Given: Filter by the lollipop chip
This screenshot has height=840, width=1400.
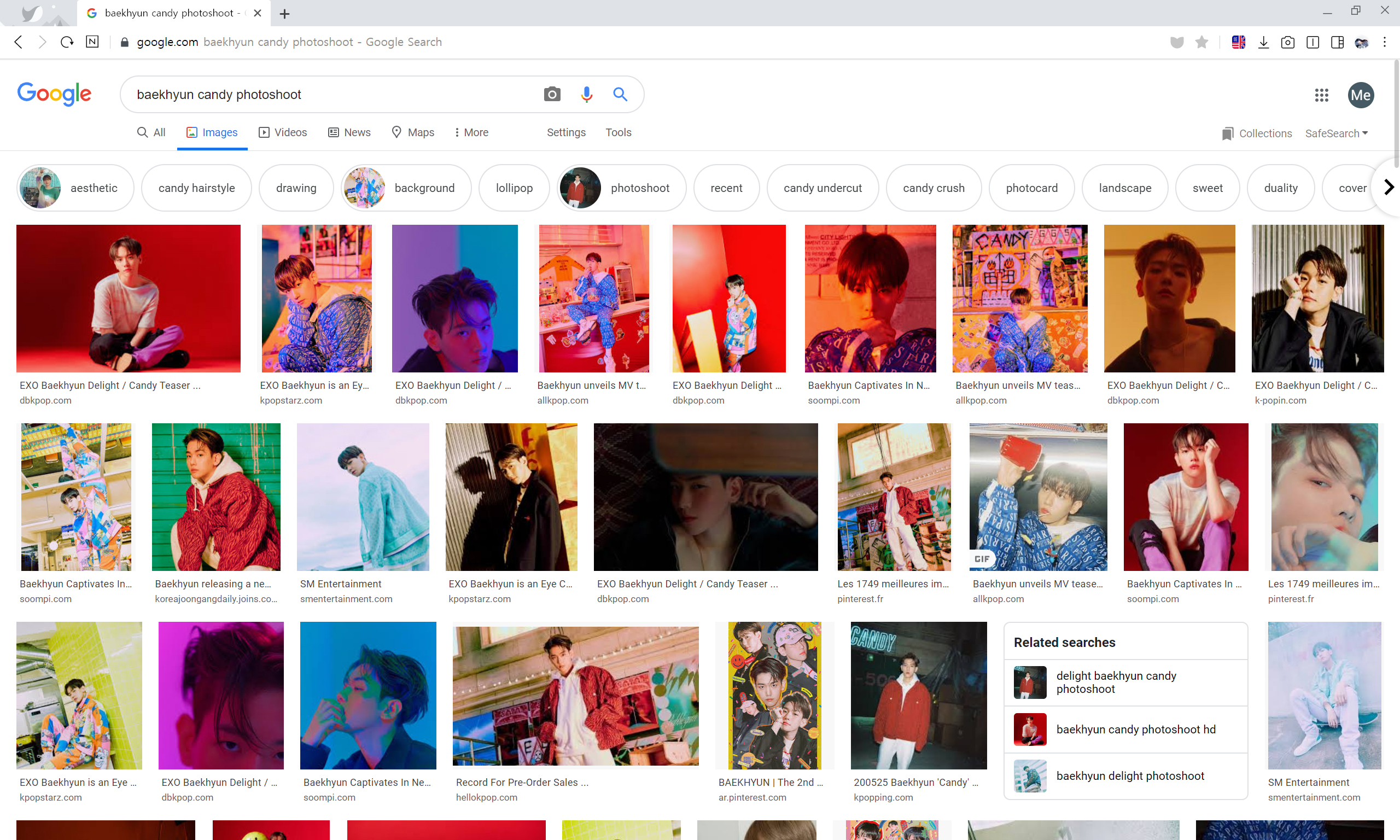Looking at the screenshot, I should pos(514,188).
